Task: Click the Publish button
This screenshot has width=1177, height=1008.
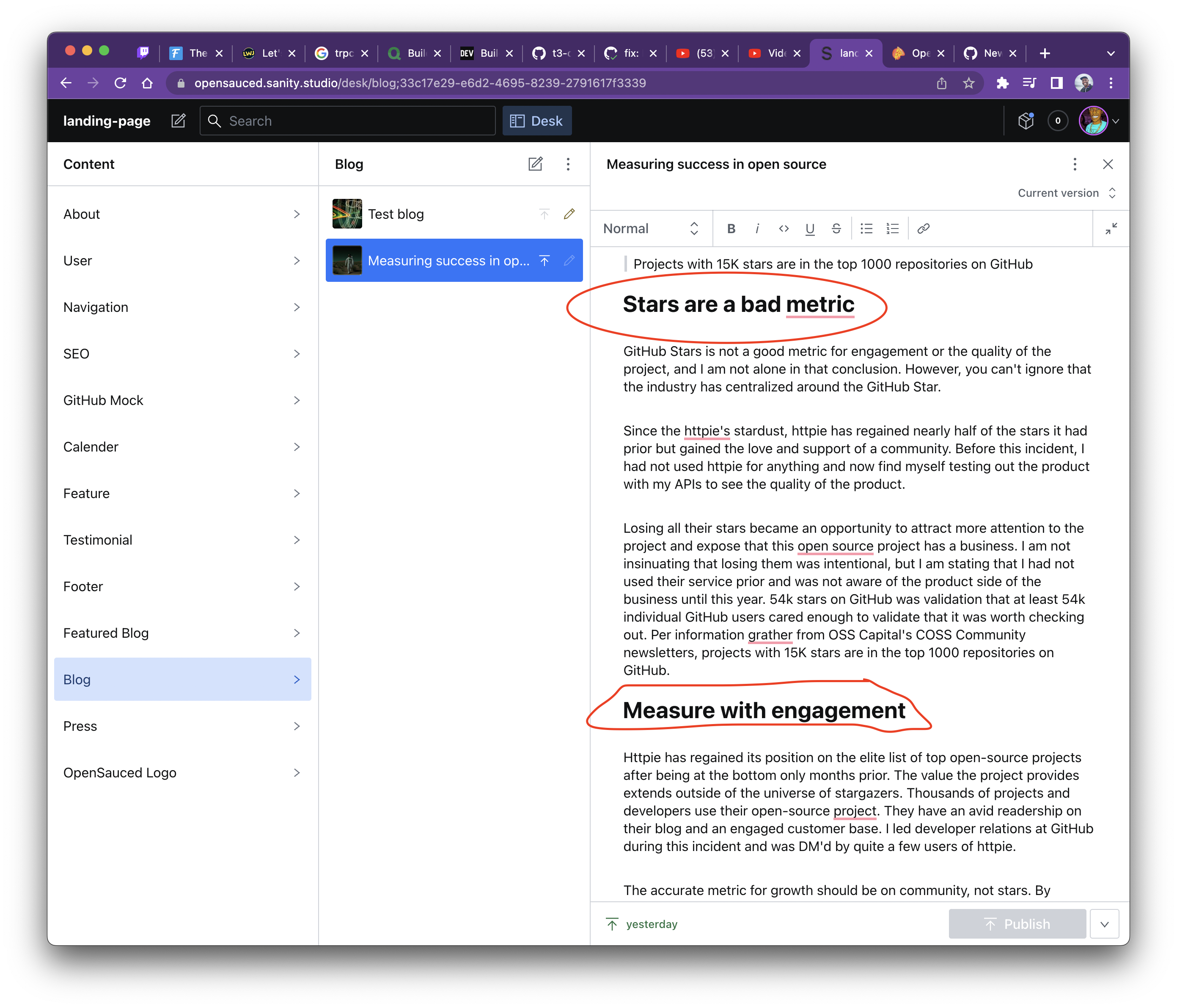Action: (x=1017, y=924)
